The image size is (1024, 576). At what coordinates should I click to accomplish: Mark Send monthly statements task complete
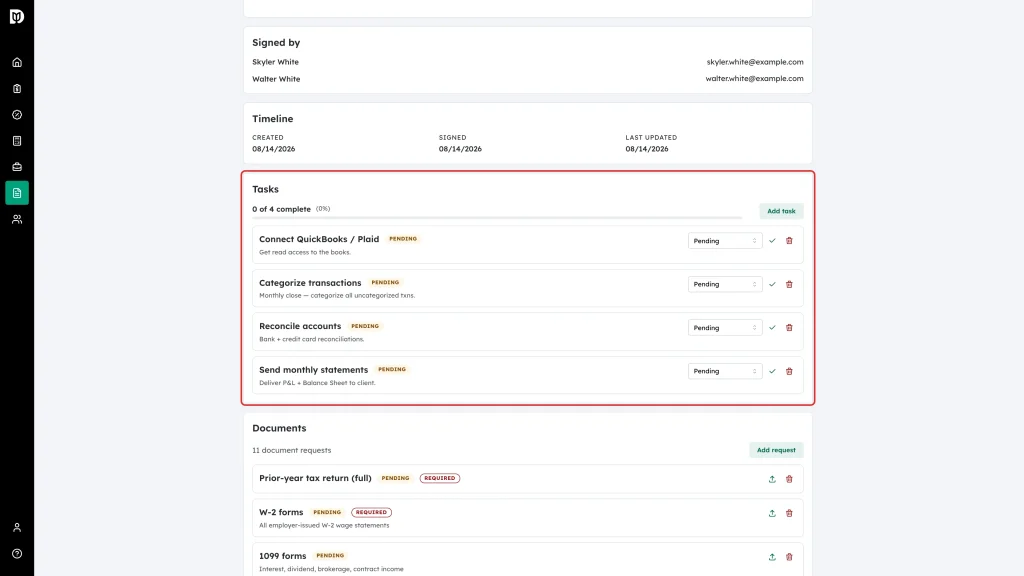point(773,372)
